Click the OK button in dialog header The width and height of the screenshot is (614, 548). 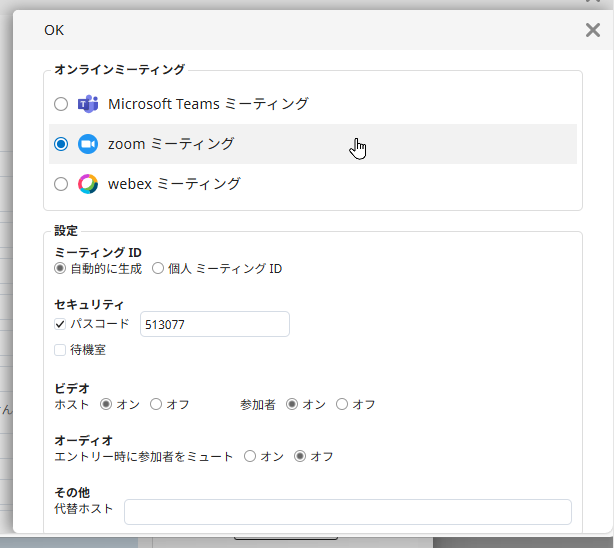coord(54,30)
